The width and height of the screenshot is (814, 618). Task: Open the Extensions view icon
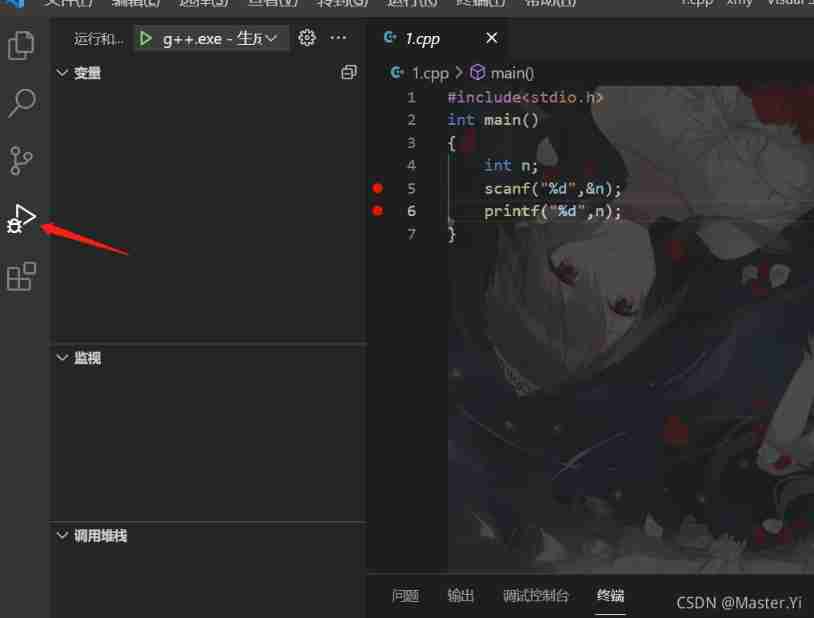[x=21, y=276]
